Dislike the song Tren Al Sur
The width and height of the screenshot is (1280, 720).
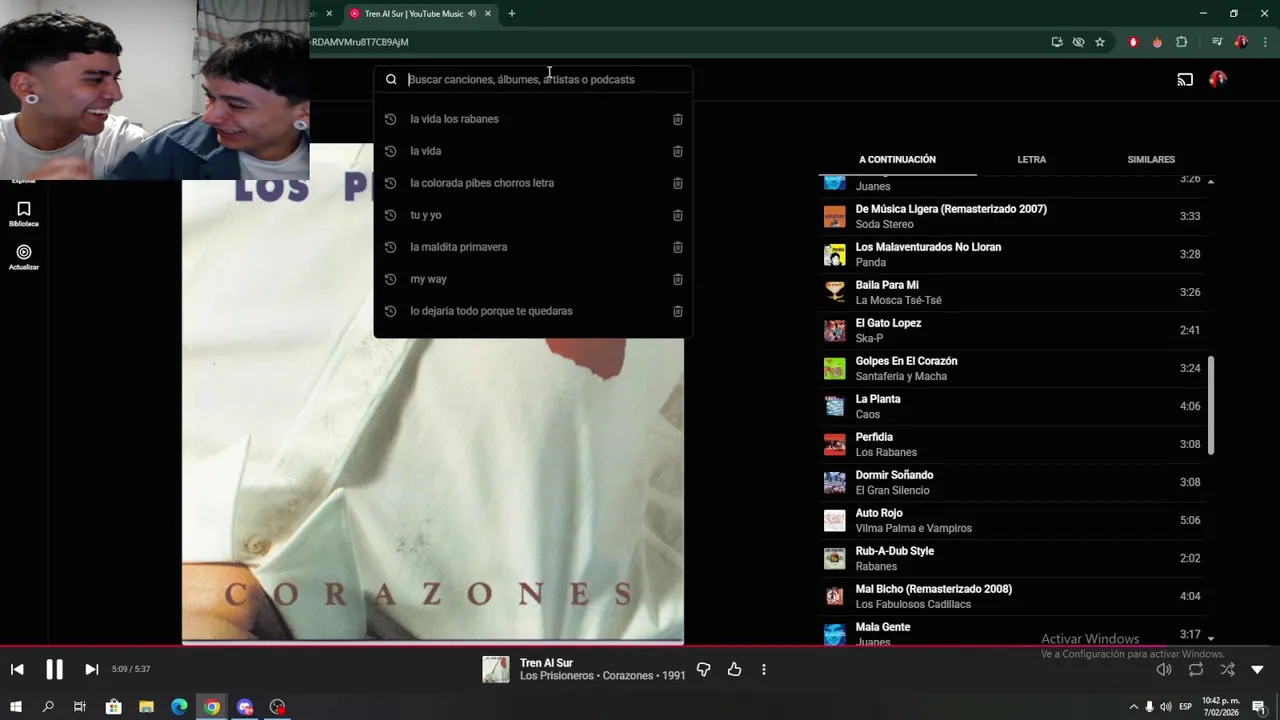703,669
